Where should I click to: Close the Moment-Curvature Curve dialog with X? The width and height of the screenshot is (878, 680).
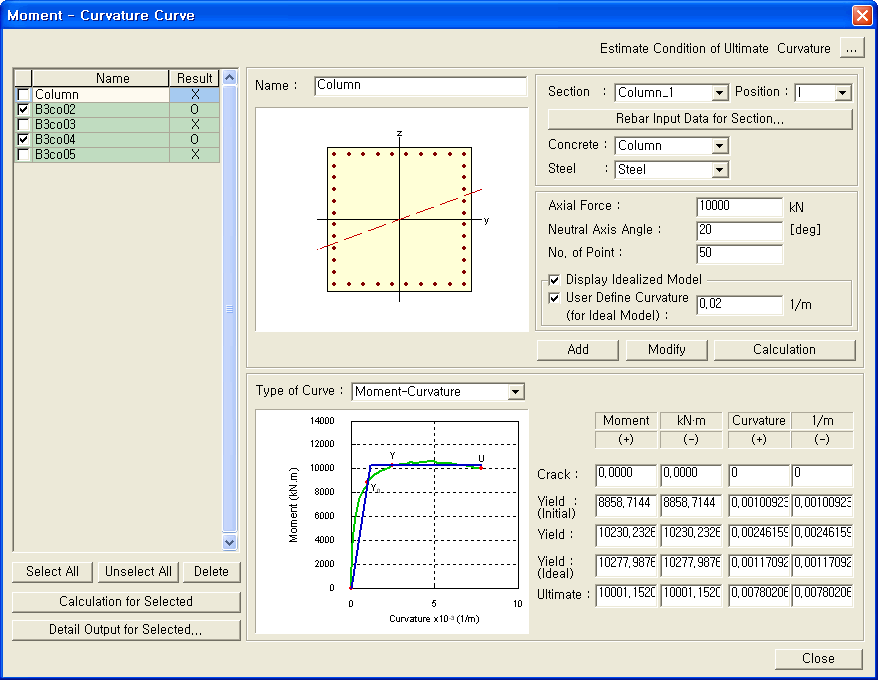click(862, 15)
